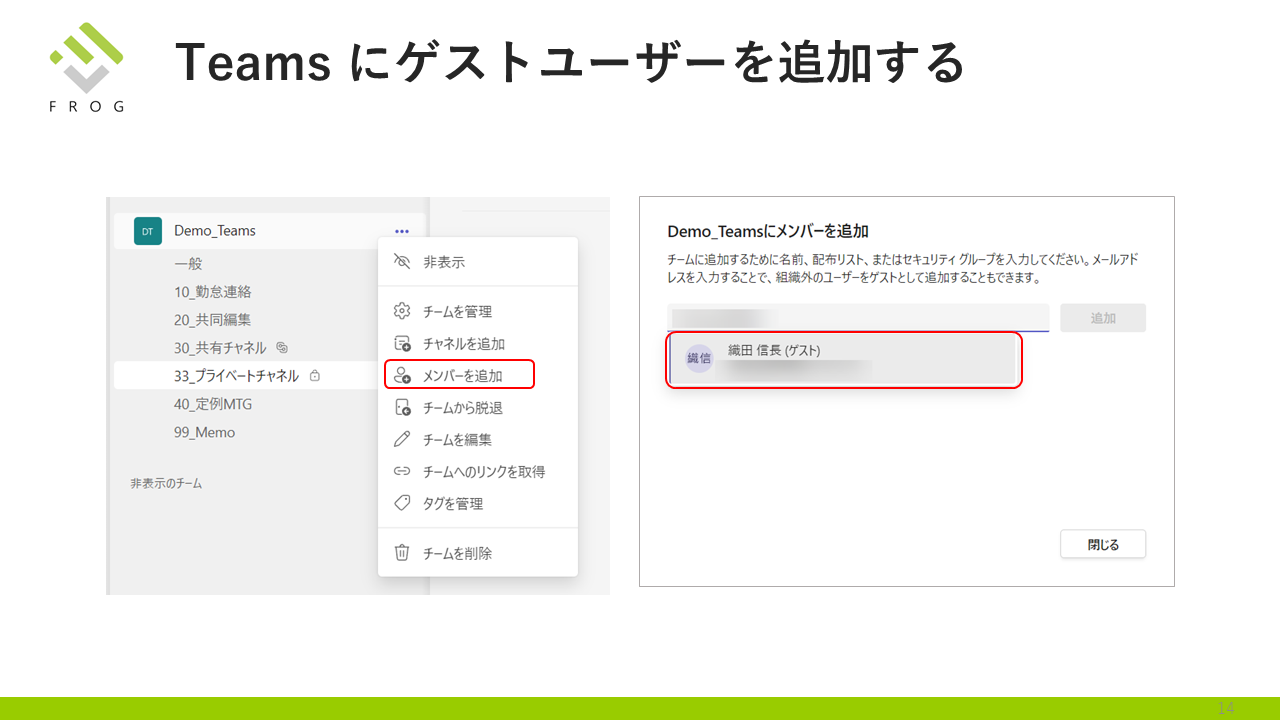
Task: Expand the 非表示のチーム section
Action: tap(166, 483)
